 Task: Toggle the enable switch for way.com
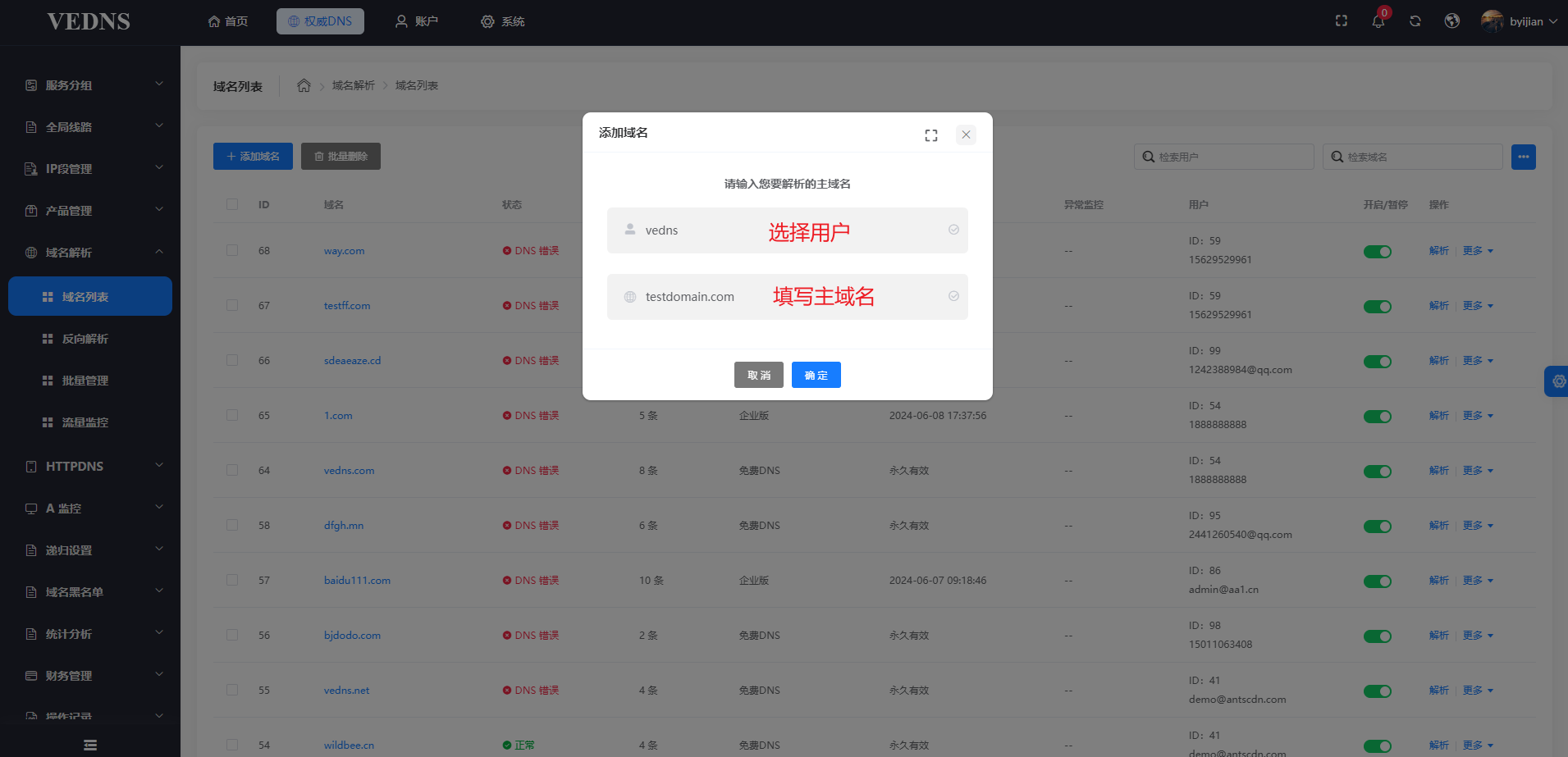[1378, 252]
